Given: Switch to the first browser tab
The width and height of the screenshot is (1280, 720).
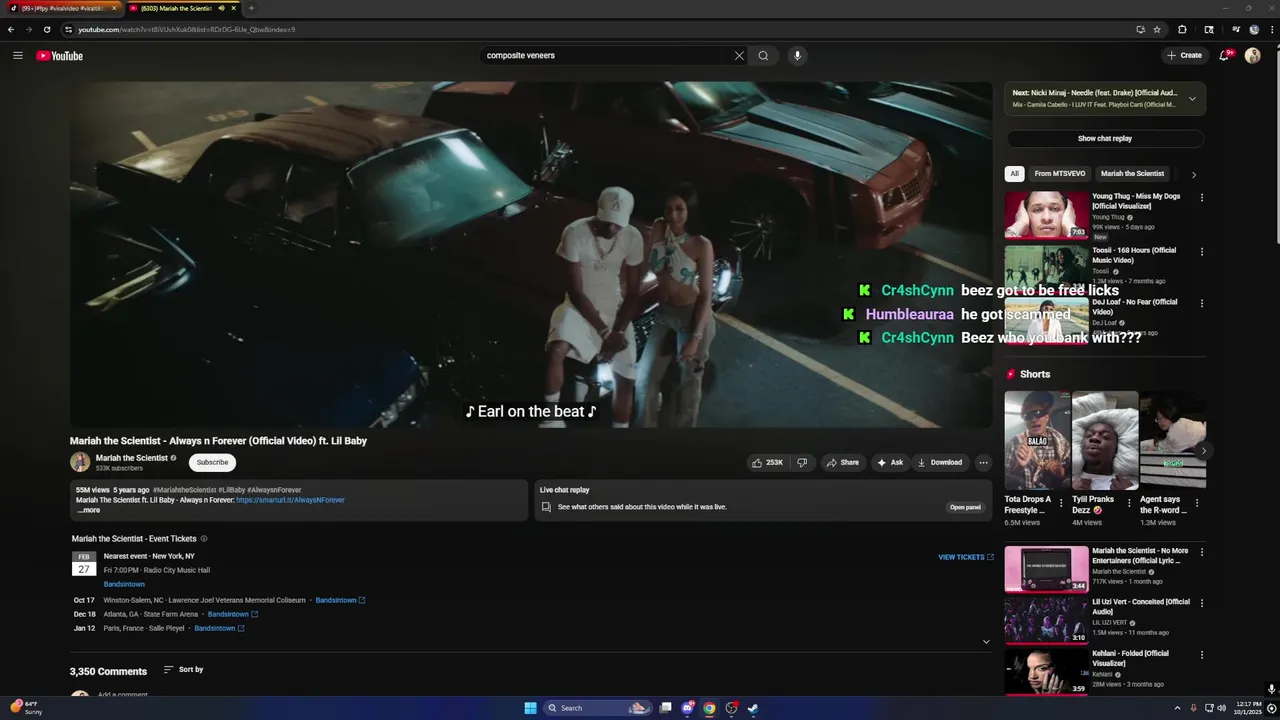Looking at the screenshot, I should (62, 8).
